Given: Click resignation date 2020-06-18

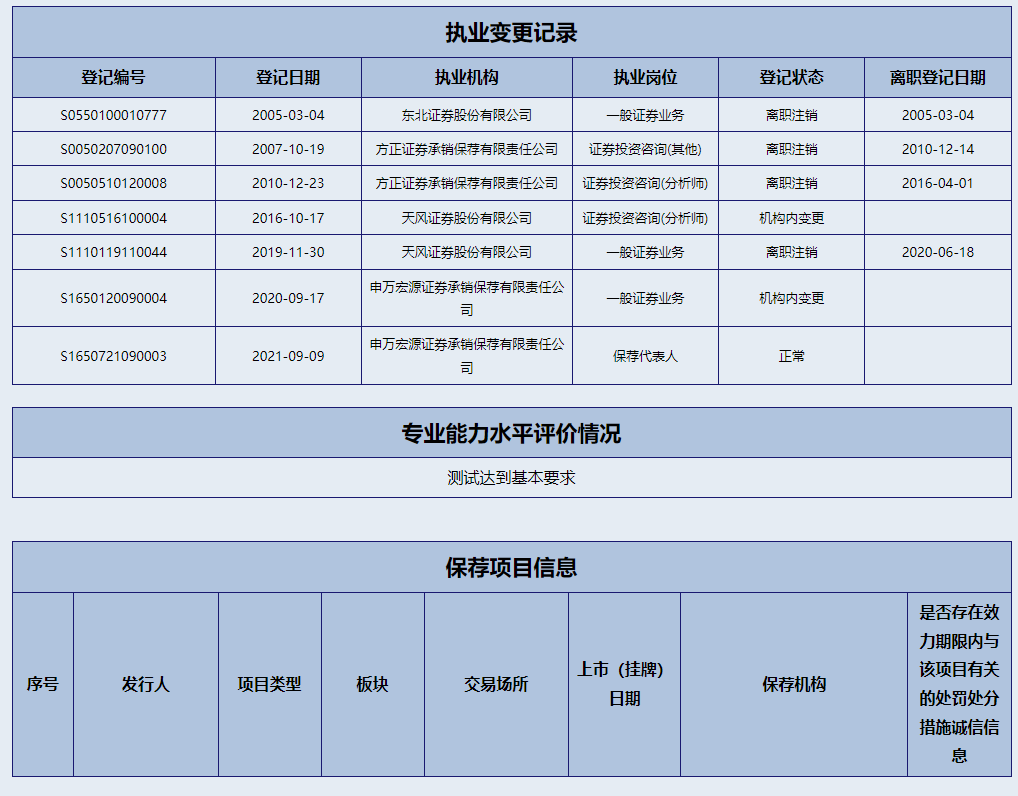Looking at the screenshot, I should 938,253.
